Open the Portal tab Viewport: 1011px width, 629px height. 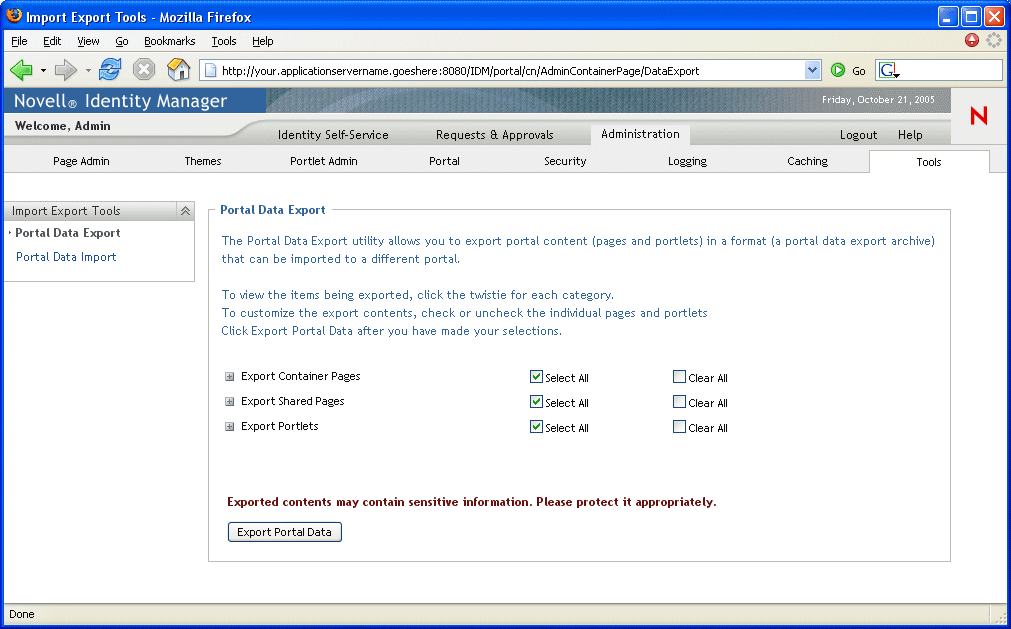pos(444,161)
